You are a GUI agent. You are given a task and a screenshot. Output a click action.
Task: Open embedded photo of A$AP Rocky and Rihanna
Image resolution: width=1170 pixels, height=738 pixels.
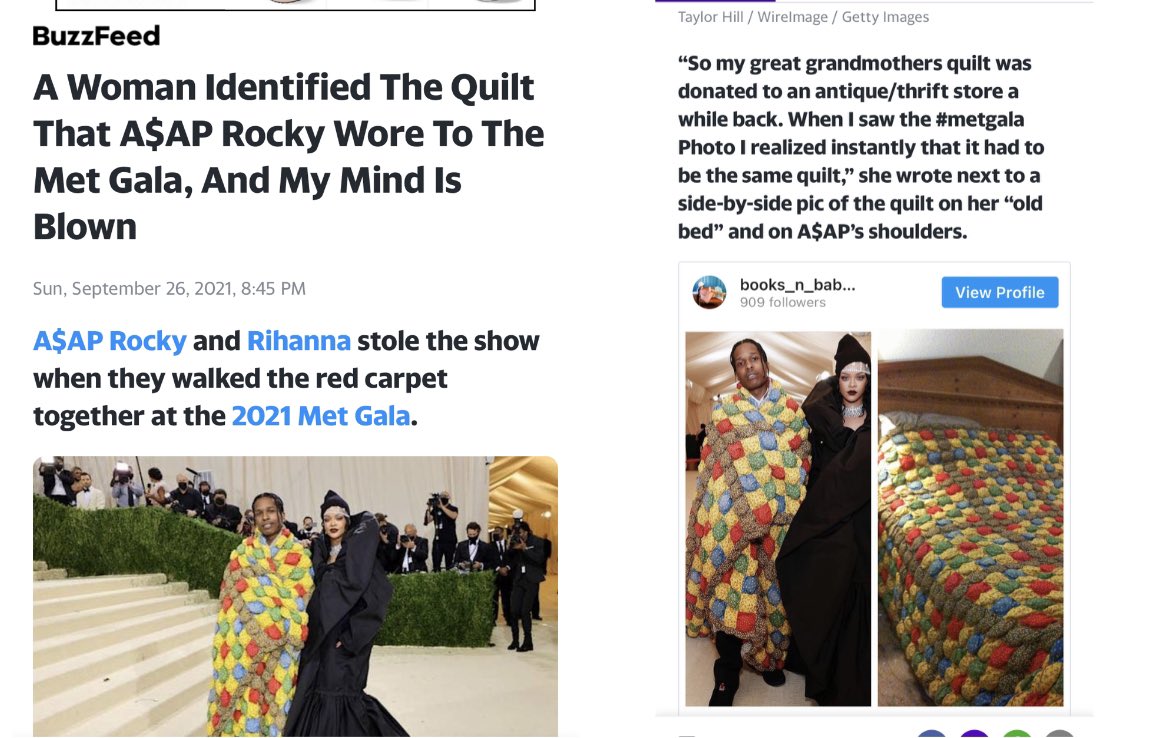pyautogui.click(x=778, y=518)
